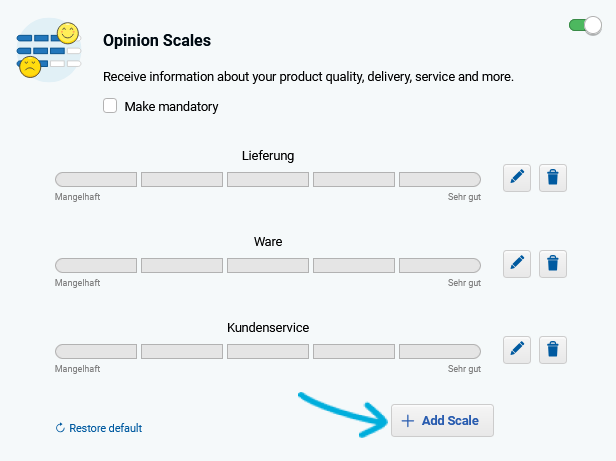Image resolution: width=616 pixels, height=461 pixels.
Task: Select the middle segment of the Ware scale
Action: pyautogui.click(x=268, y=265)
